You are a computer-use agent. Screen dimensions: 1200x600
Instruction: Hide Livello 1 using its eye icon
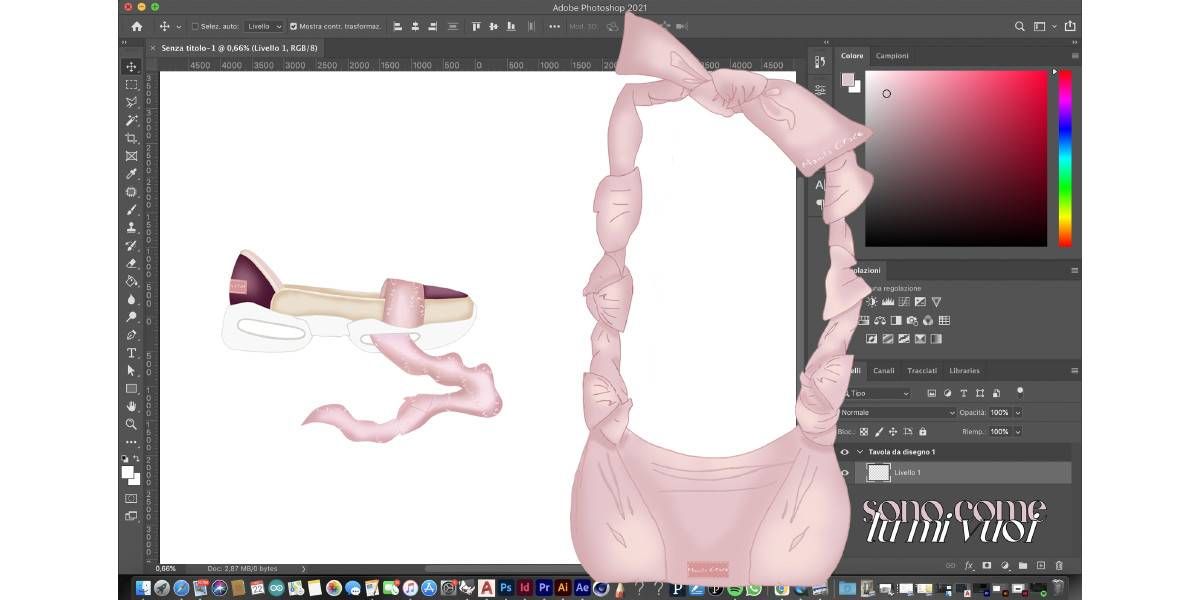click(x=845, y=472)
